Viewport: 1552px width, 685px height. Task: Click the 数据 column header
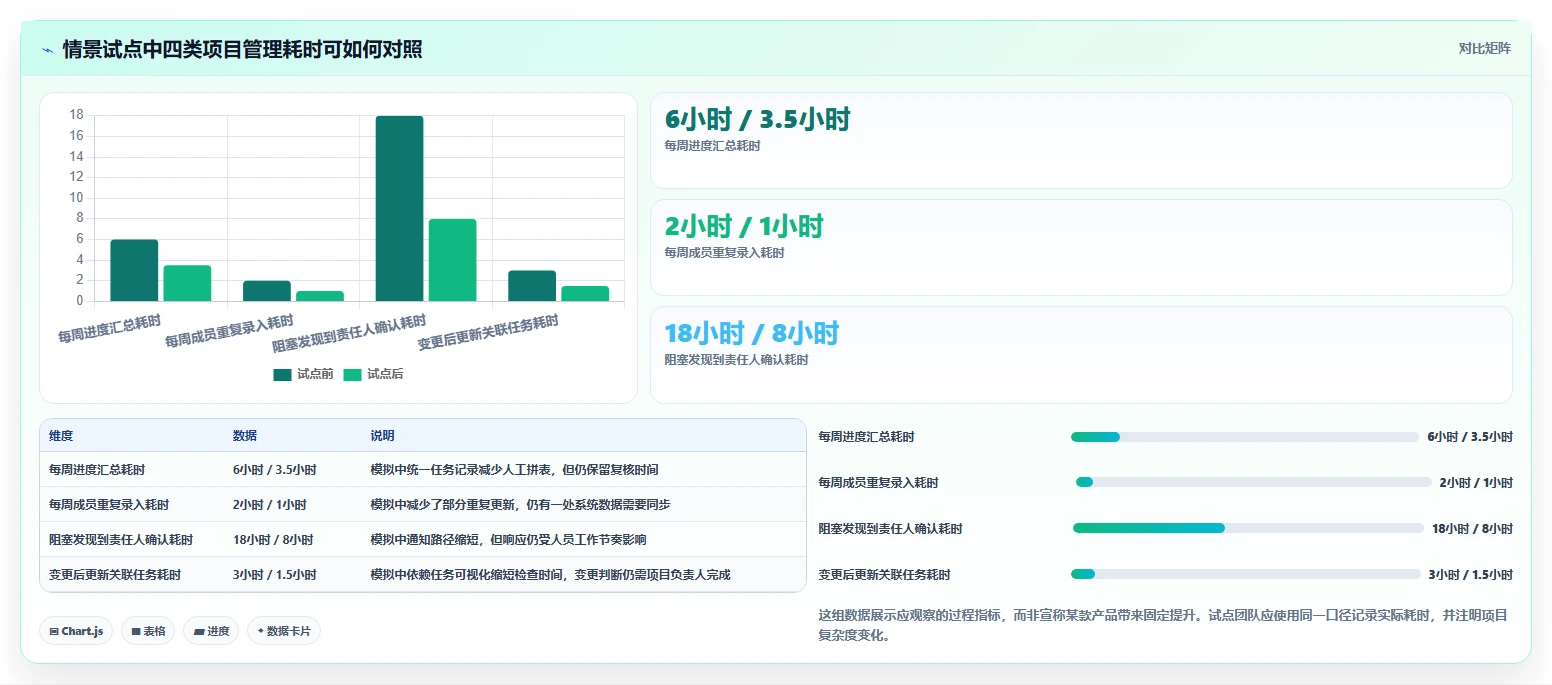[245, 436]
